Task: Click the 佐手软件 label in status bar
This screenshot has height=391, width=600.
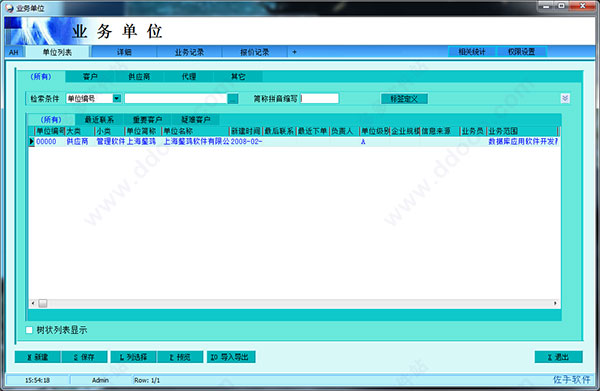Action: [x=571, y=380]
